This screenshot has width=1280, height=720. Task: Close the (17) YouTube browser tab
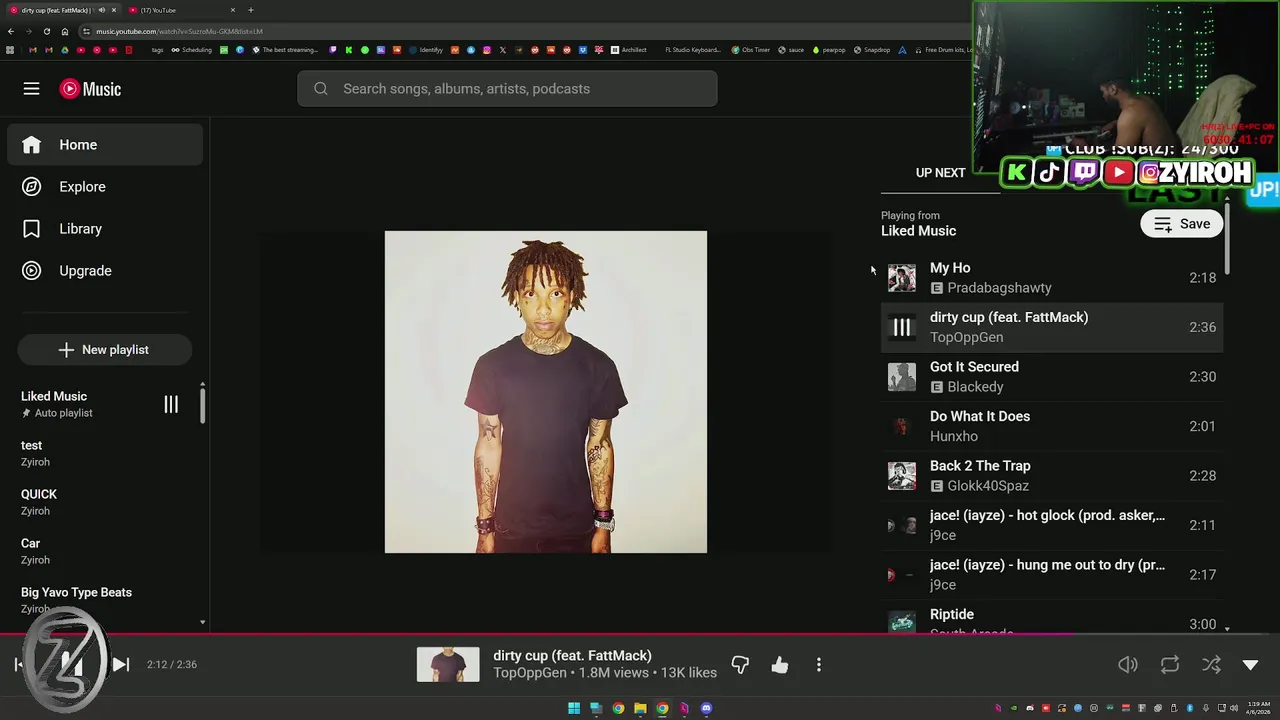pyautogui.click(x=233, y=10)
